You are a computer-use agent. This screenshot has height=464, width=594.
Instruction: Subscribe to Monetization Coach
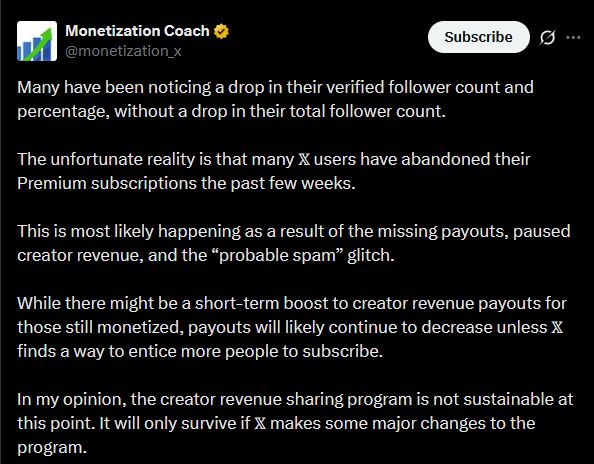[478, 37]
